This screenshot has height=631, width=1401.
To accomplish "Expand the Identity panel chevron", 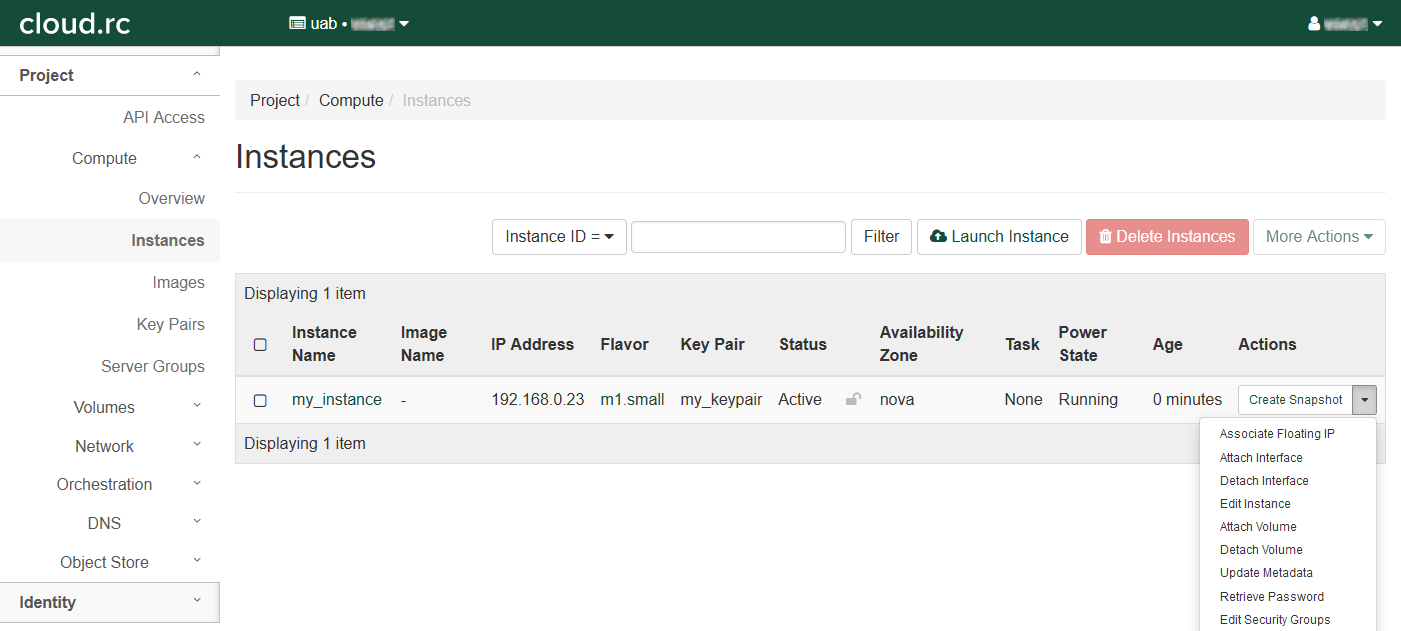I will (x=196, y=602).
